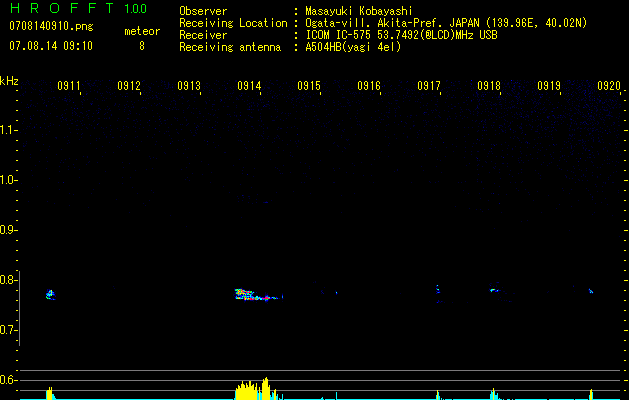Click the 1.1 kHz axis label
This screenshot has width=629, height=400.
[x=9, y=130]
